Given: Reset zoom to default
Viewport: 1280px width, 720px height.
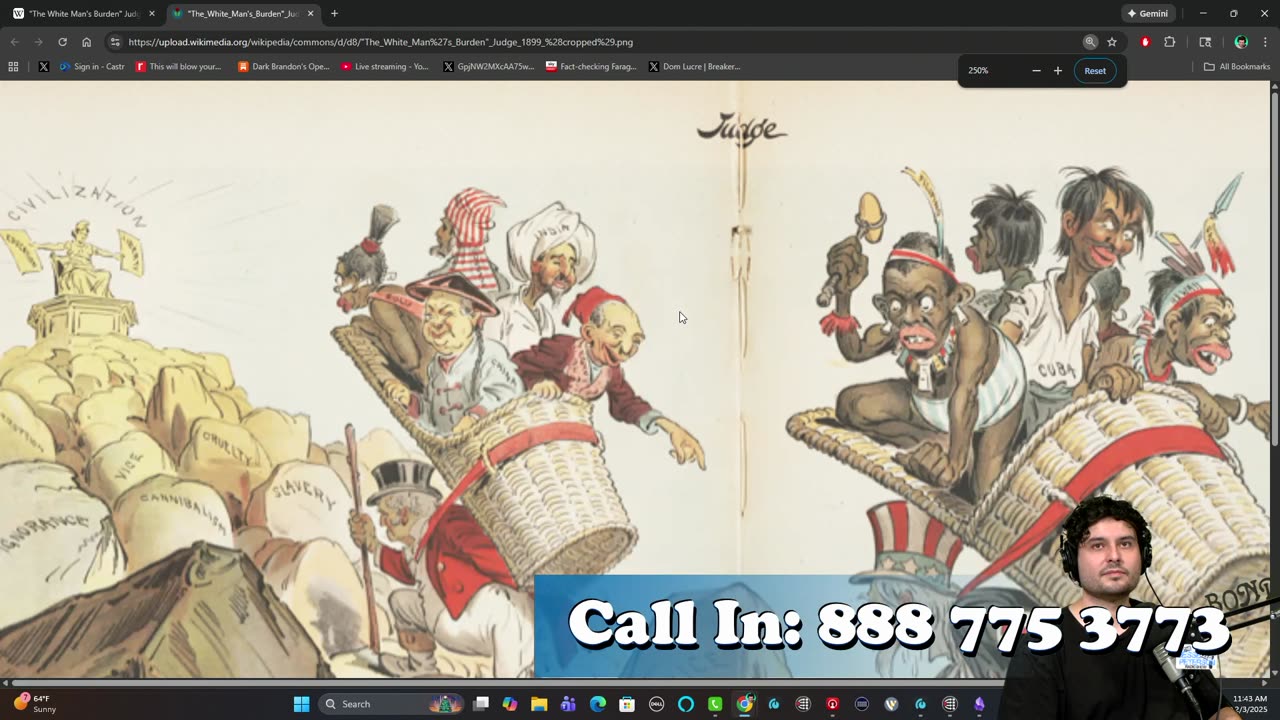Looking at the screenshot, I should tap(1095, 71).
